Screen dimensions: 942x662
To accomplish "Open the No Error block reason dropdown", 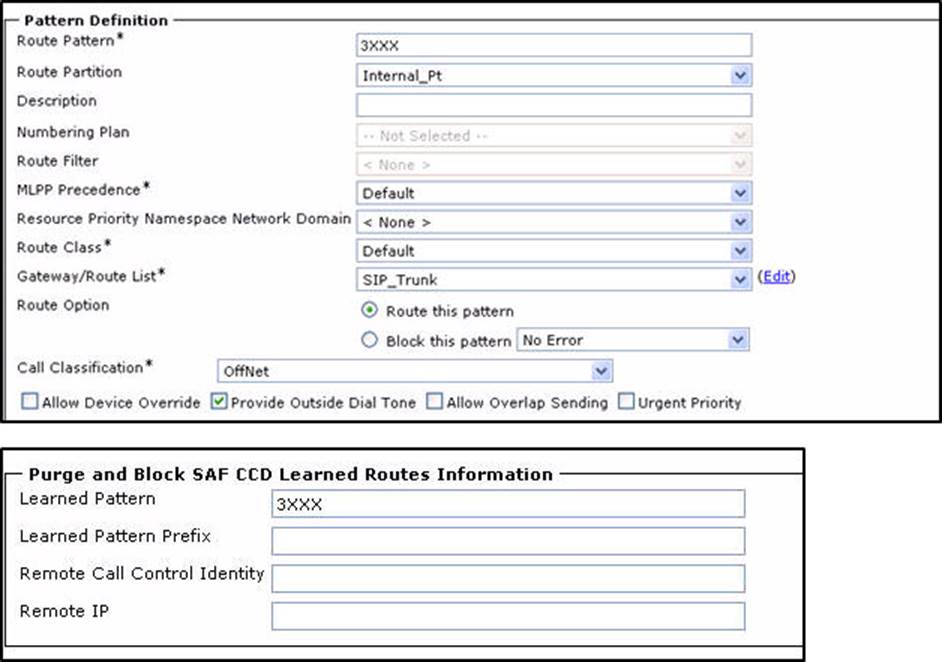I will tap(632, 341).
